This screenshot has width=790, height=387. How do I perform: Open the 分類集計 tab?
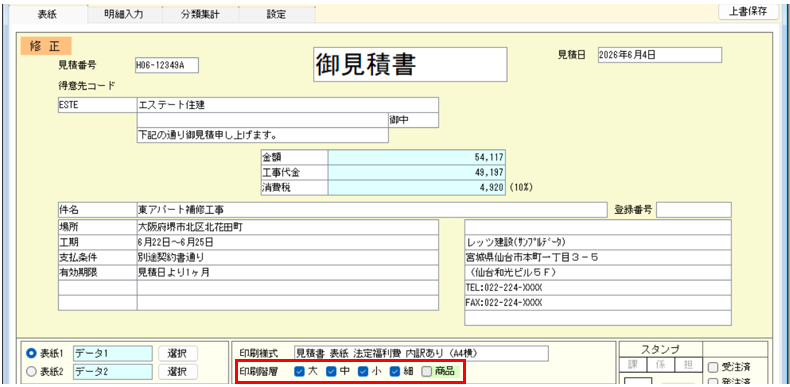[200, 15]
